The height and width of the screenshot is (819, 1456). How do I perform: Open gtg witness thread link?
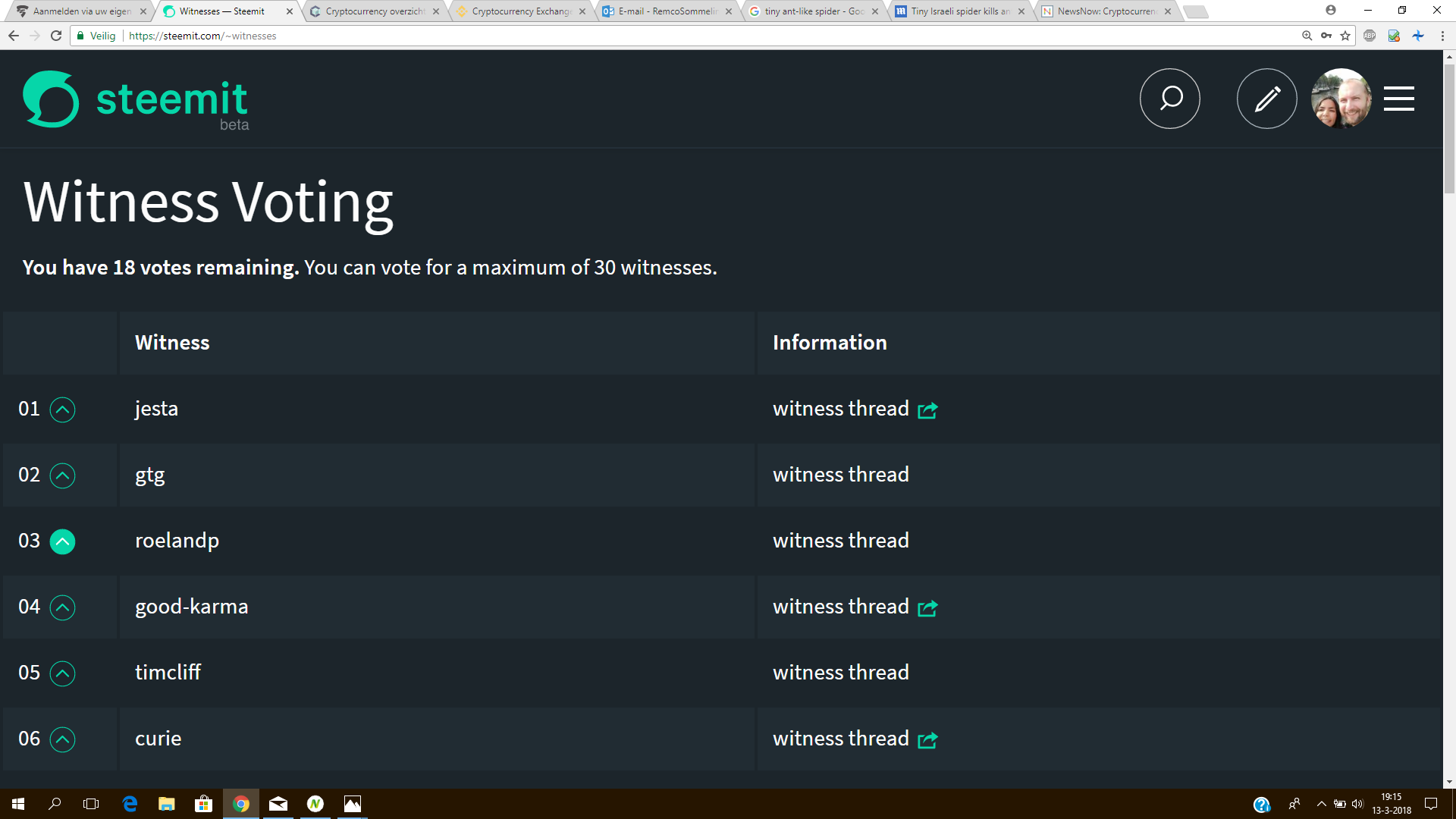(x=840, y=475)
